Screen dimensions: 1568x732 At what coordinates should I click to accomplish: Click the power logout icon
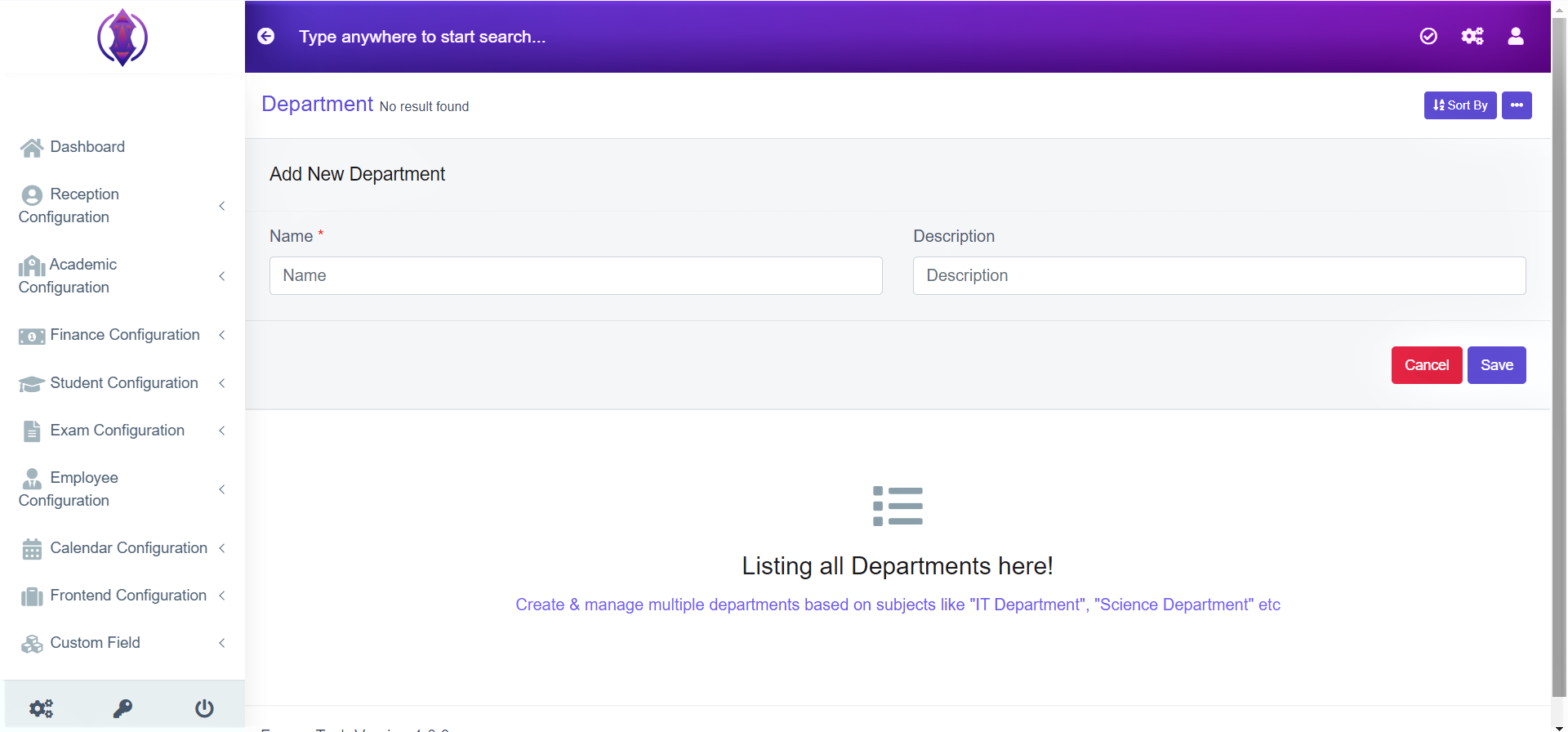coord(204,708)
